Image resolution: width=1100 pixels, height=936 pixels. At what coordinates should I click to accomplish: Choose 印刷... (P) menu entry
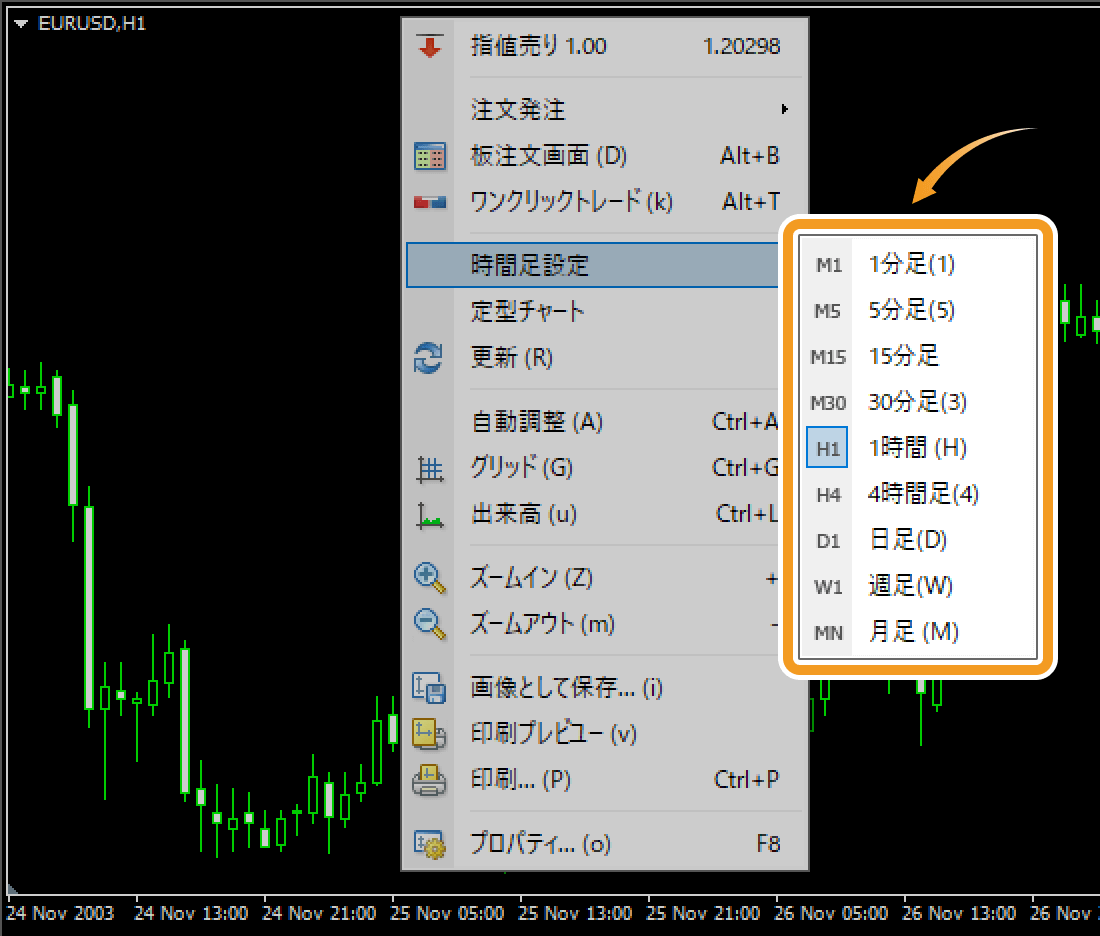click(x=604, y=780)
